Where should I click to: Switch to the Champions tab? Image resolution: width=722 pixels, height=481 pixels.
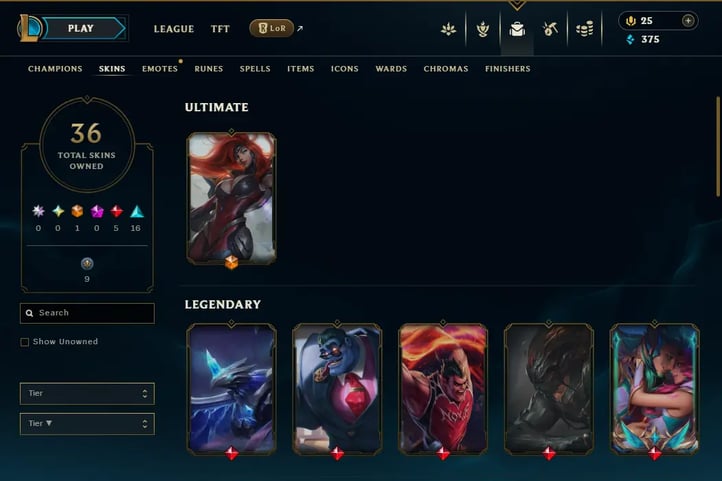click(55, 69)
